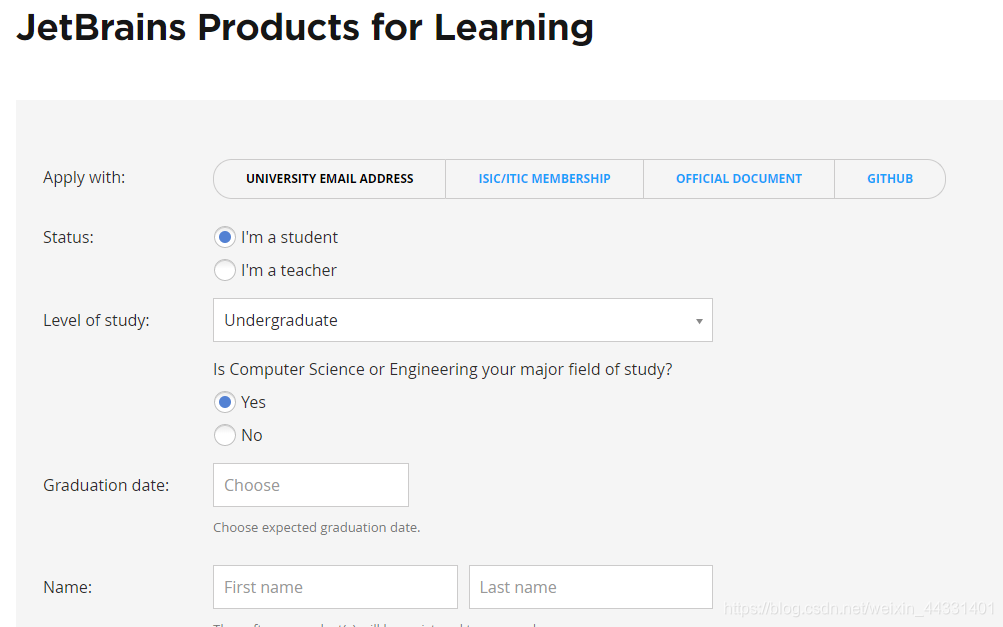1003x627 pixels.
Task: Choose the GitHub apply option
Action: (x=889, y=179)
